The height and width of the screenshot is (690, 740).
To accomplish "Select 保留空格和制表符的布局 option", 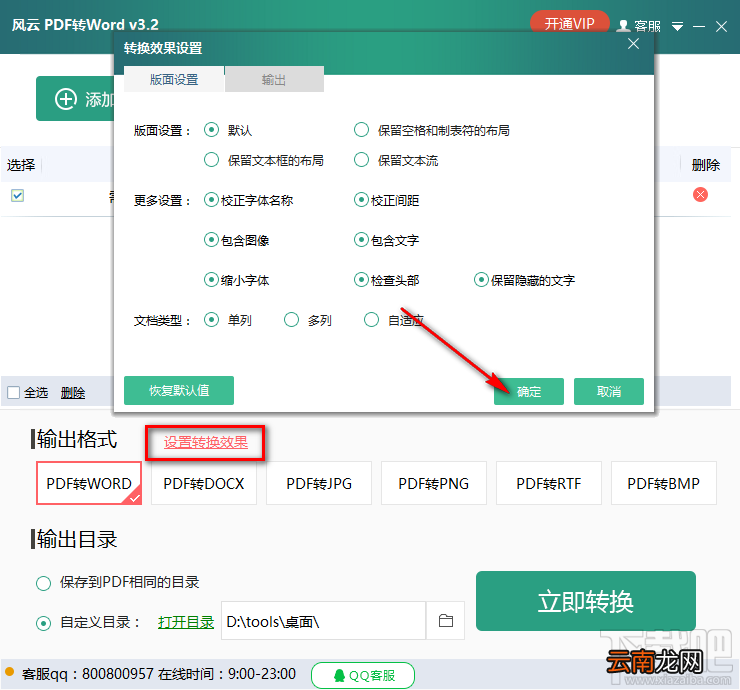I will pos(362,130).
